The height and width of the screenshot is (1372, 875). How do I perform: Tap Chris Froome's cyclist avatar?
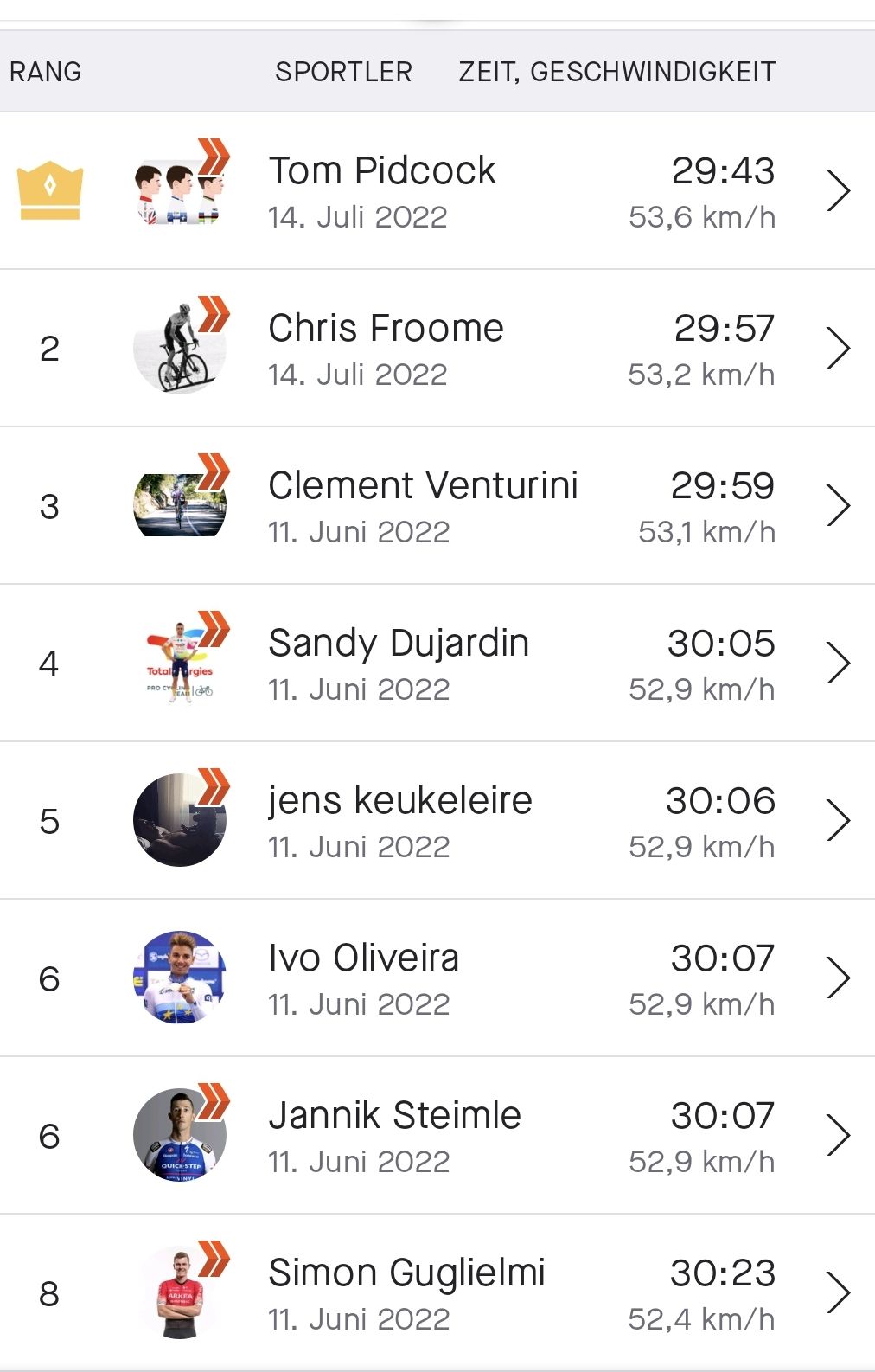pos(180,349)
